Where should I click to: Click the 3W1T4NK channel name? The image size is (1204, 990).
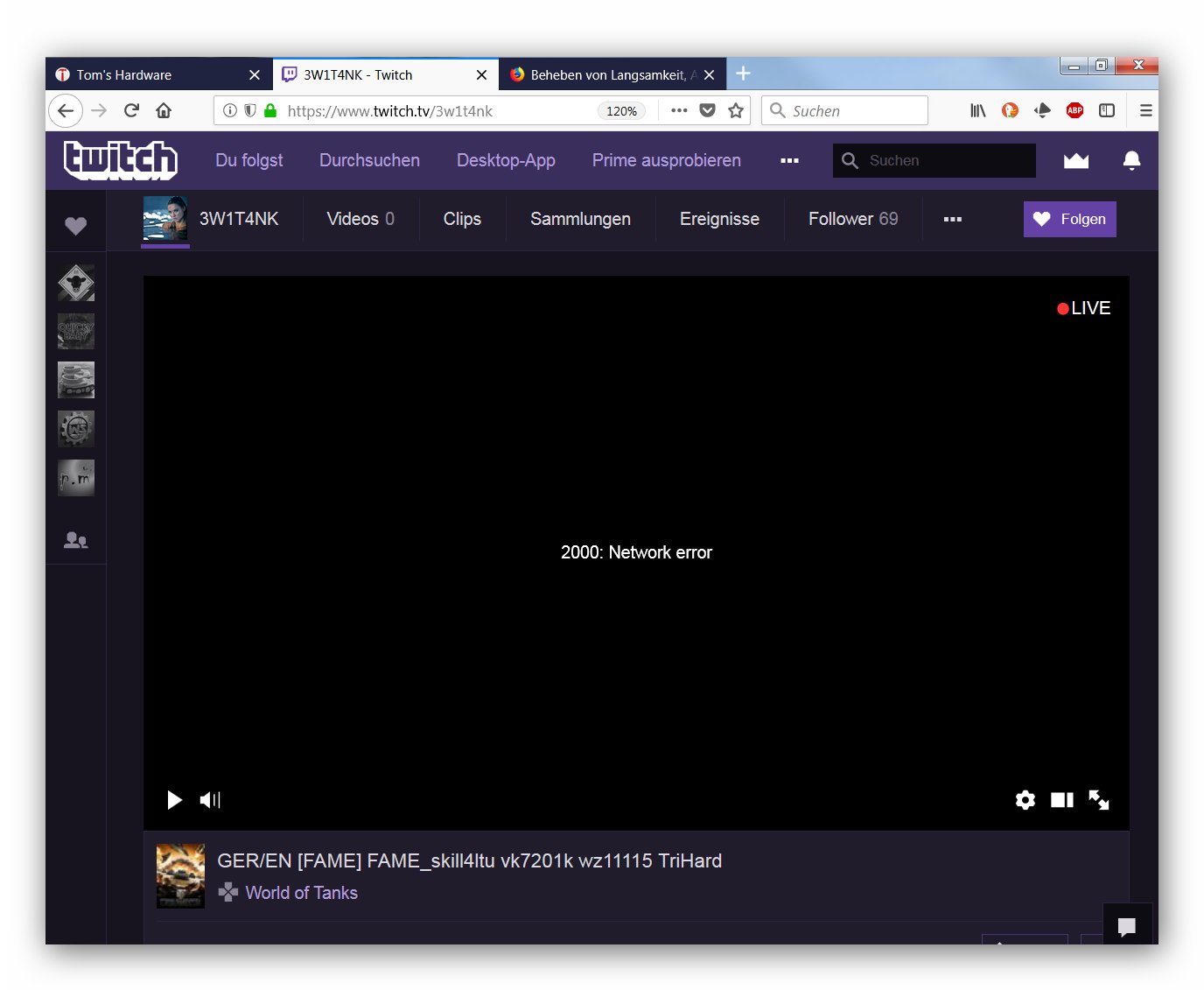pos(239,219)
